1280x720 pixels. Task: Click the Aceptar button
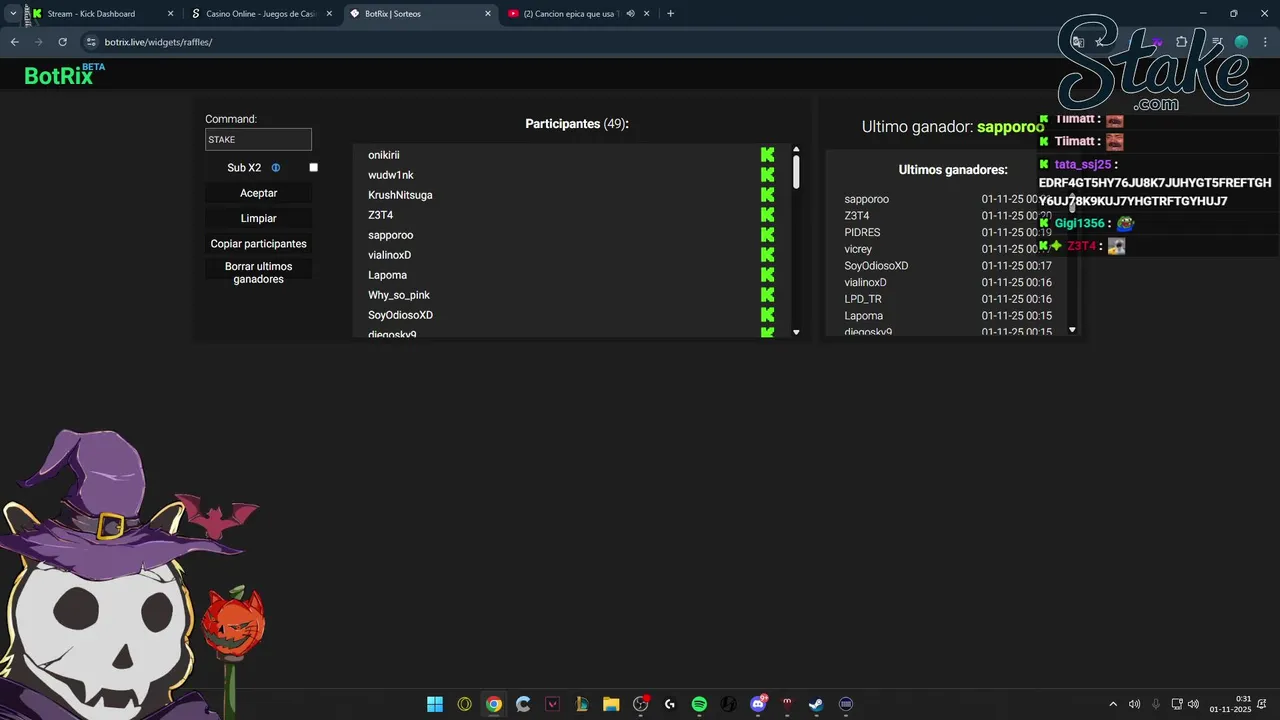tap(259, 193)
